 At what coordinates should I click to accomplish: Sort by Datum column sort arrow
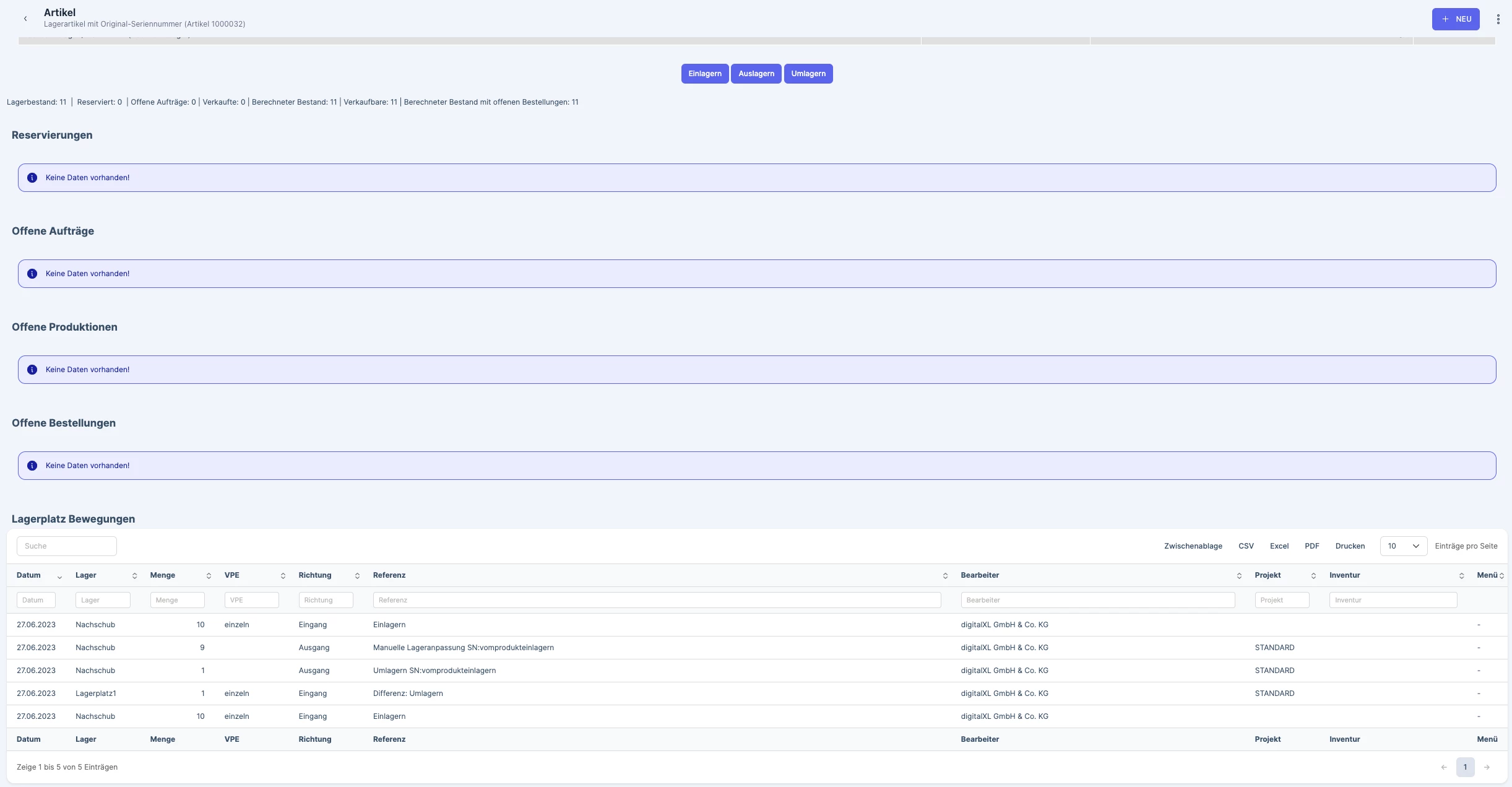(x=59, y=576)
